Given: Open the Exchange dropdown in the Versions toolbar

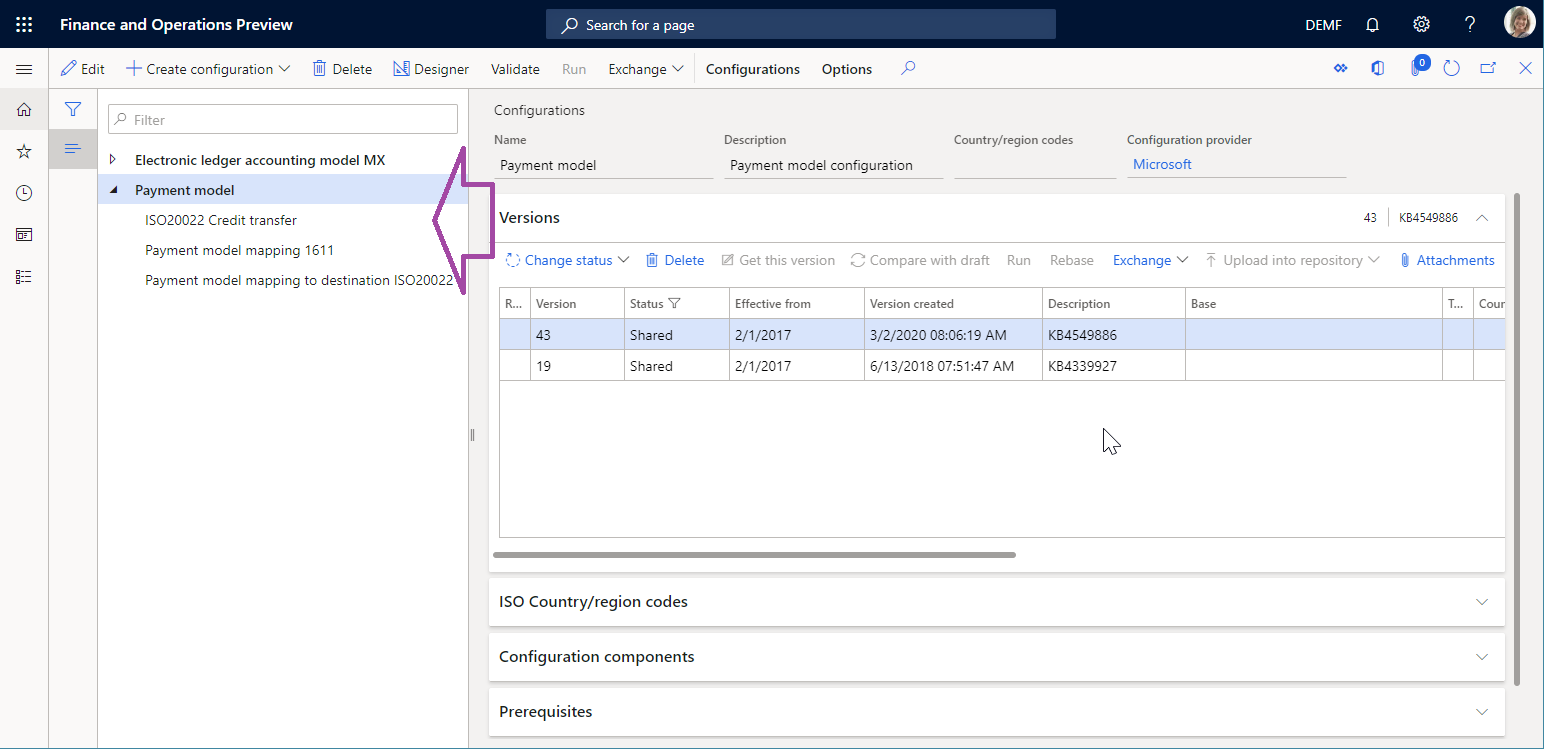Looking at the screenshot, I should click(1148, 260).
